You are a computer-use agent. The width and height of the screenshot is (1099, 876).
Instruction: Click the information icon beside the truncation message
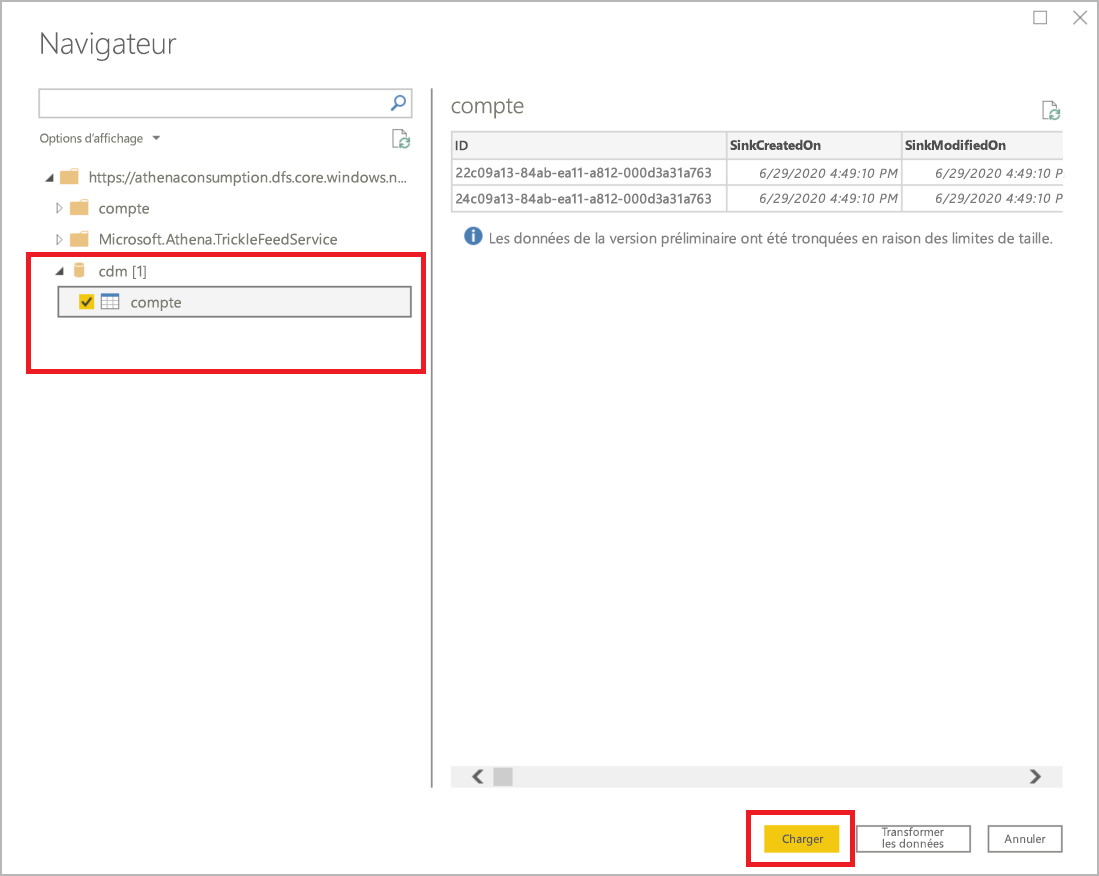pos(473,237)
